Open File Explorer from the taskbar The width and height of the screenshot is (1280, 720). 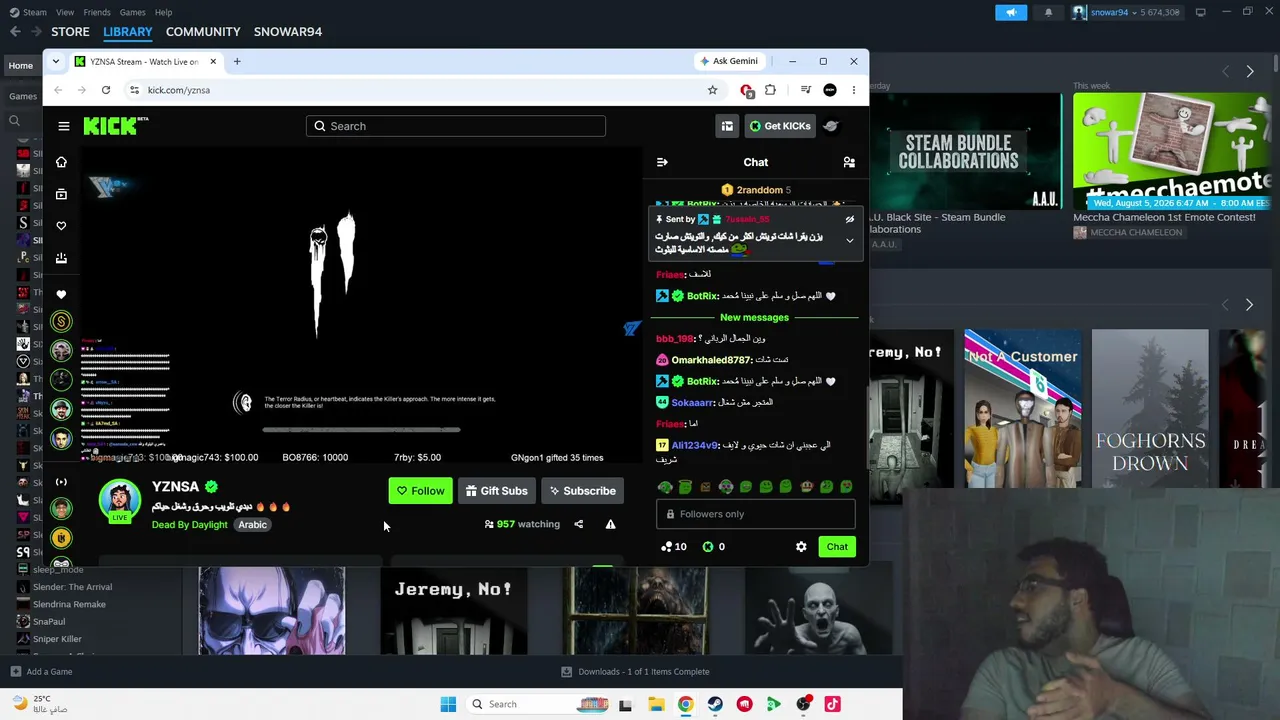click(656, 704)
